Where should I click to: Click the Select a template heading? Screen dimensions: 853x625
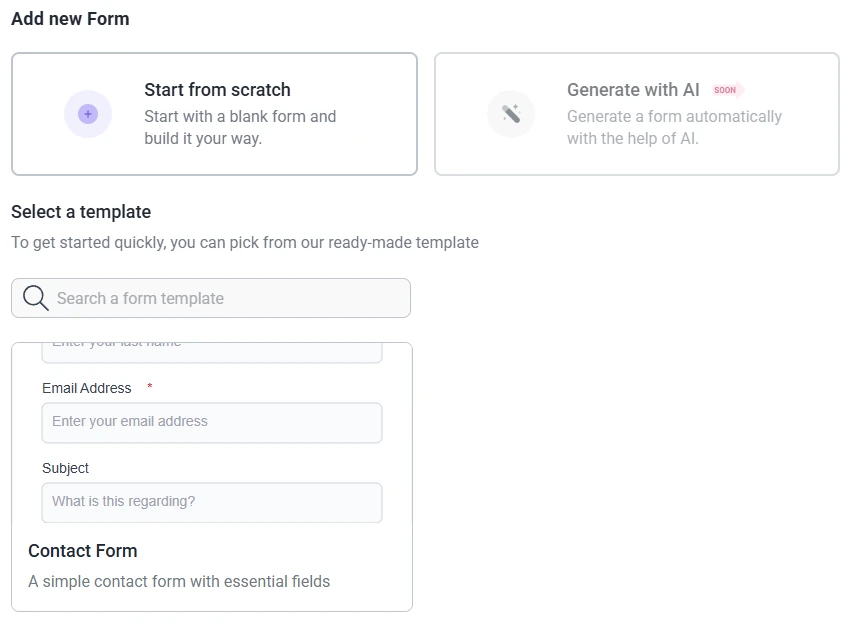[x=80, y=211]
